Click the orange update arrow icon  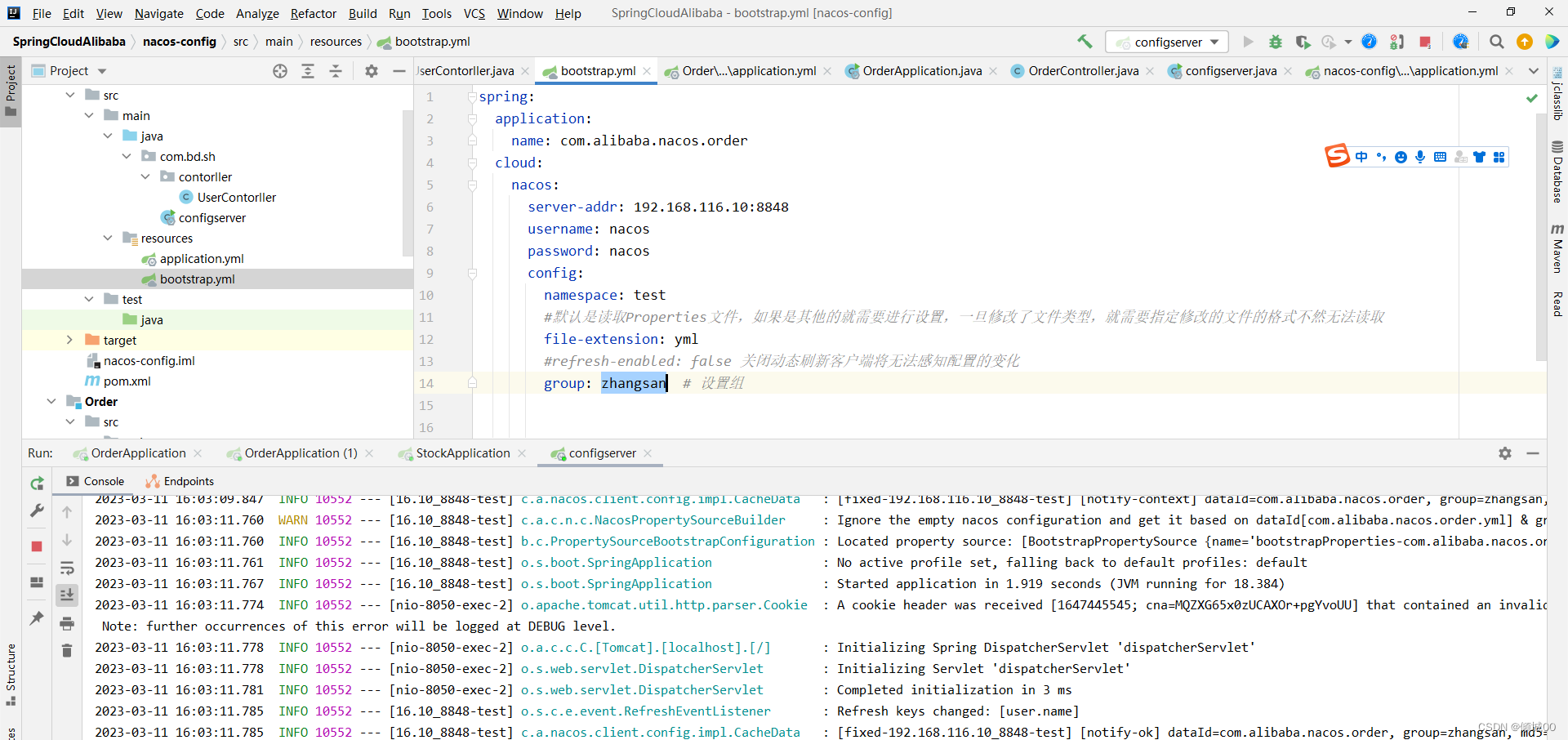coord(1525,42)
